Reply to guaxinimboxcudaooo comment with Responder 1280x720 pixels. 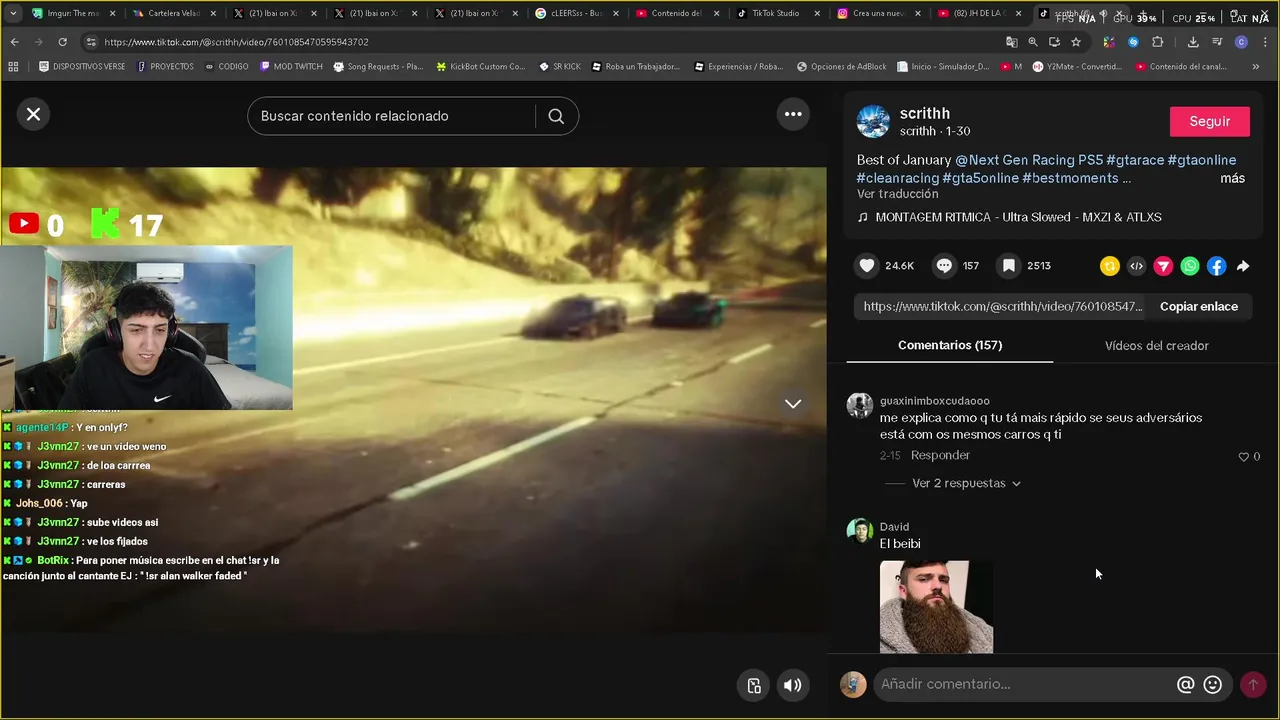[940, 455]
